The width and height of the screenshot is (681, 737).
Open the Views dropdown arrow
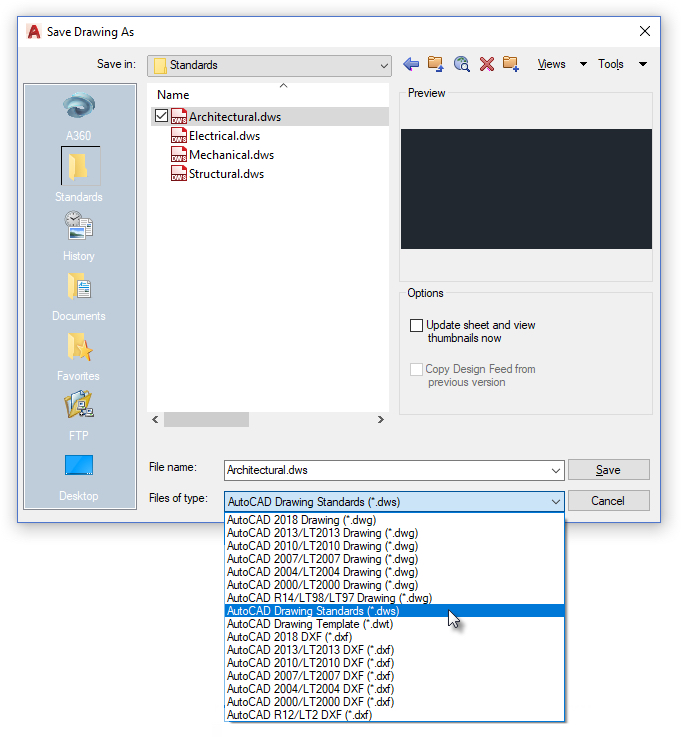(583, 64)
